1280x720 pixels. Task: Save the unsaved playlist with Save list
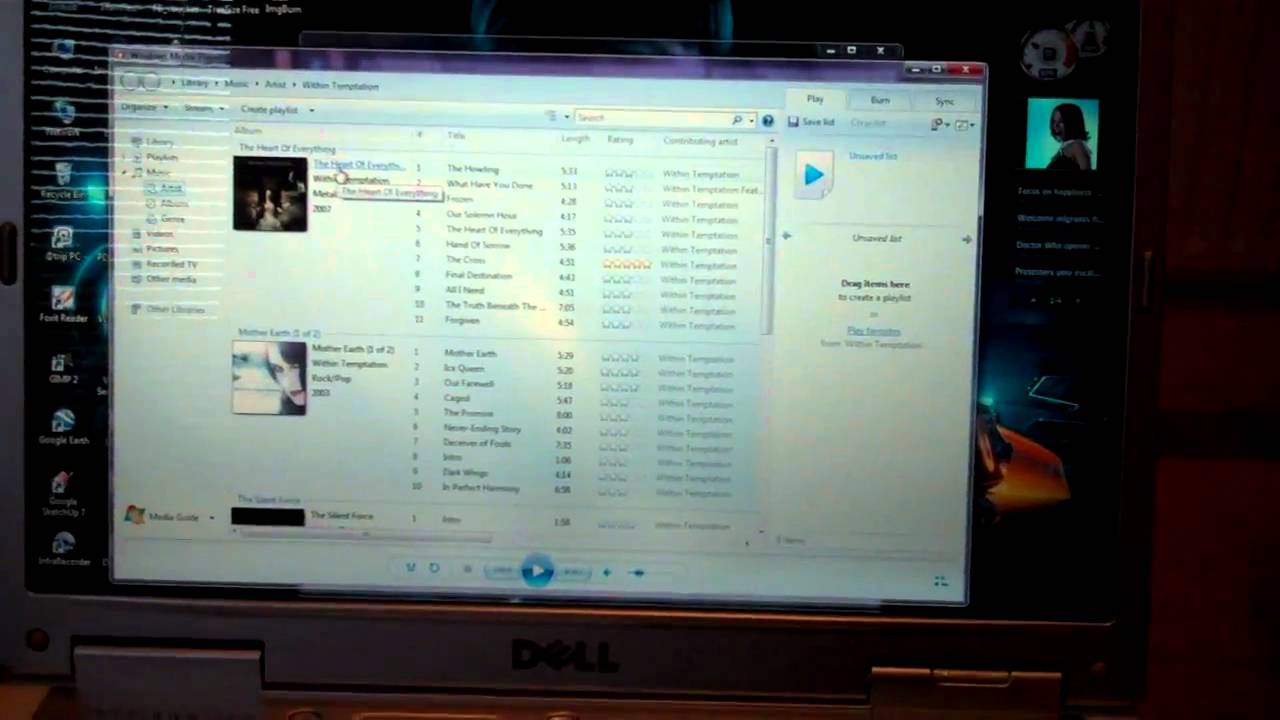(x=812, y=122)
